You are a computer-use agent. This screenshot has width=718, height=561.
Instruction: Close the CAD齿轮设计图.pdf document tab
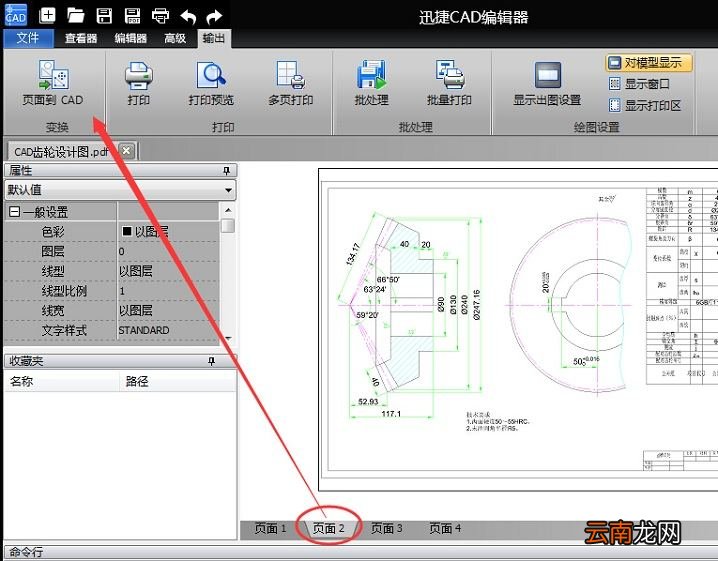[x=127, y=151]
